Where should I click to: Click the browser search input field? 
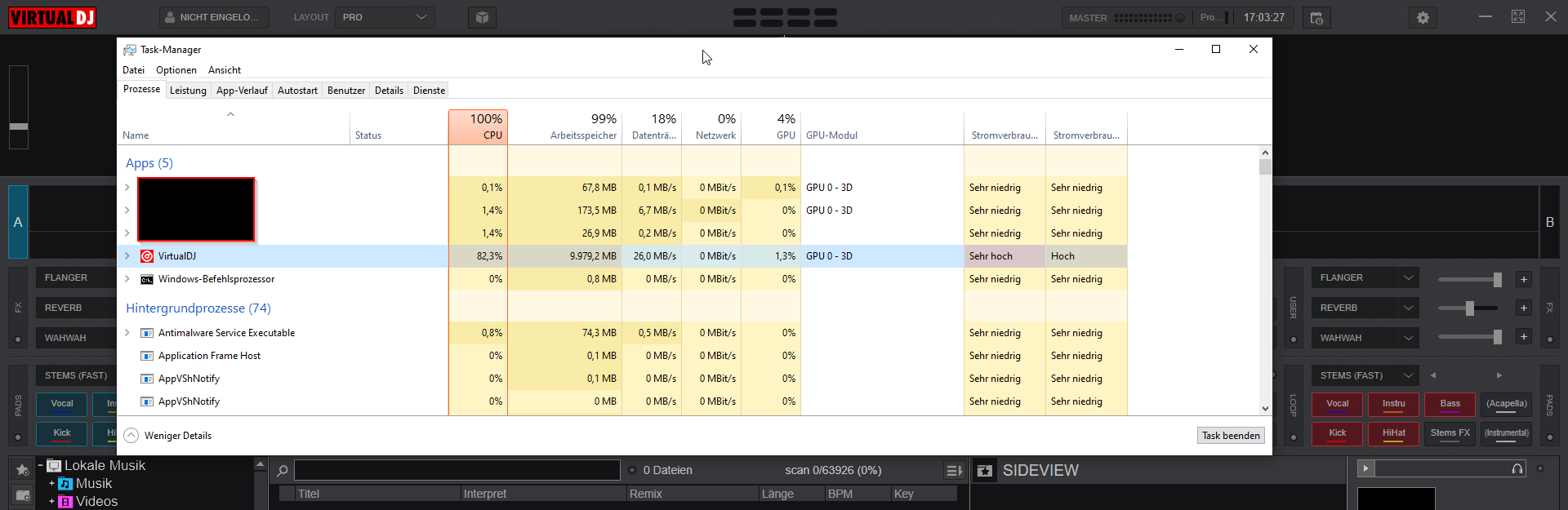(x=457, y=470)
